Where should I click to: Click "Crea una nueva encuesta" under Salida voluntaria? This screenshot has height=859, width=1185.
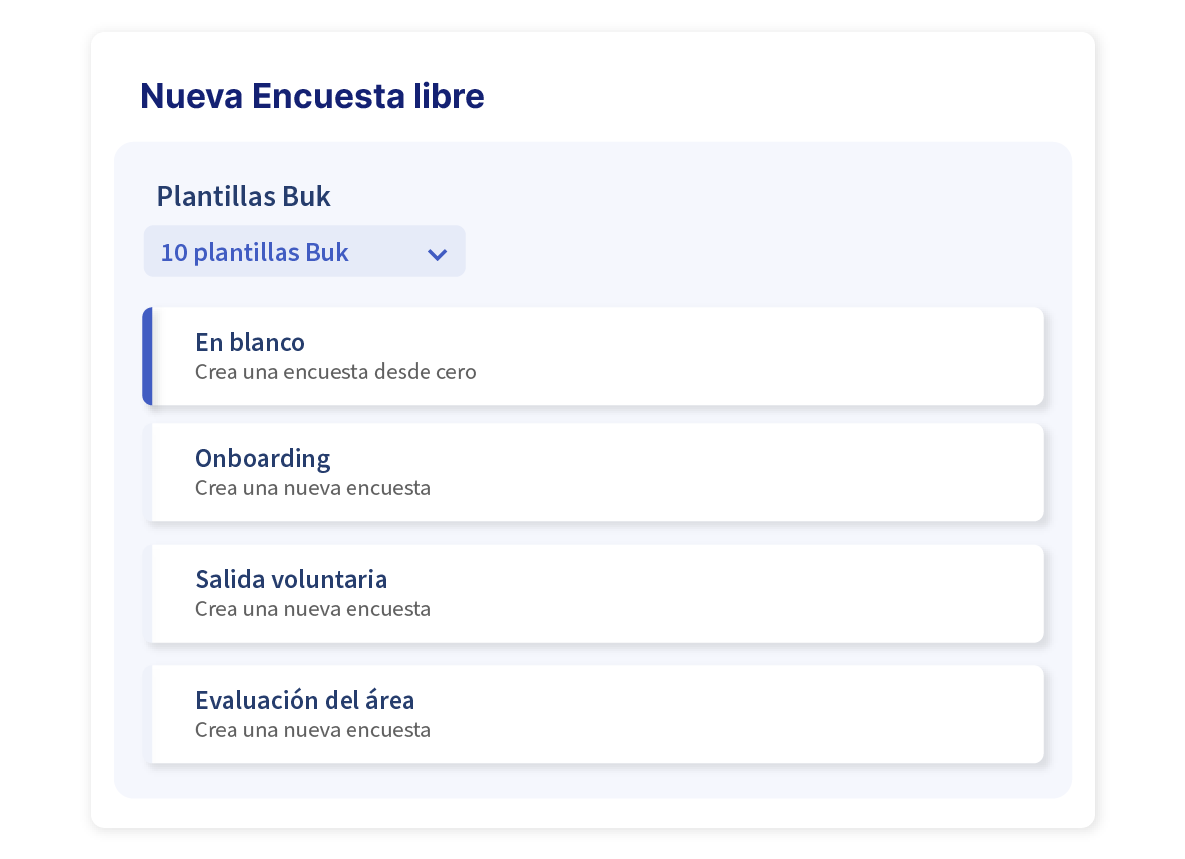click(x=312, y=609)
